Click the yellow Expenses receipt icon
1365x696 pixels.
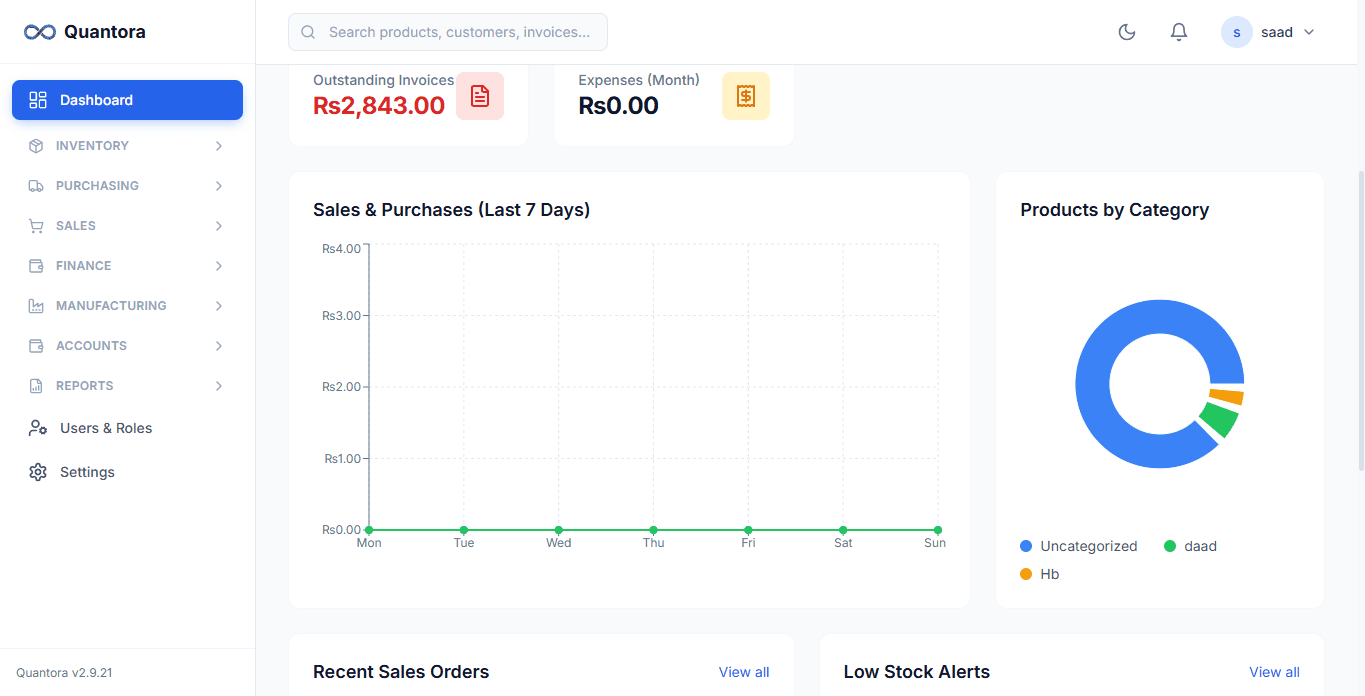point(746,96)
